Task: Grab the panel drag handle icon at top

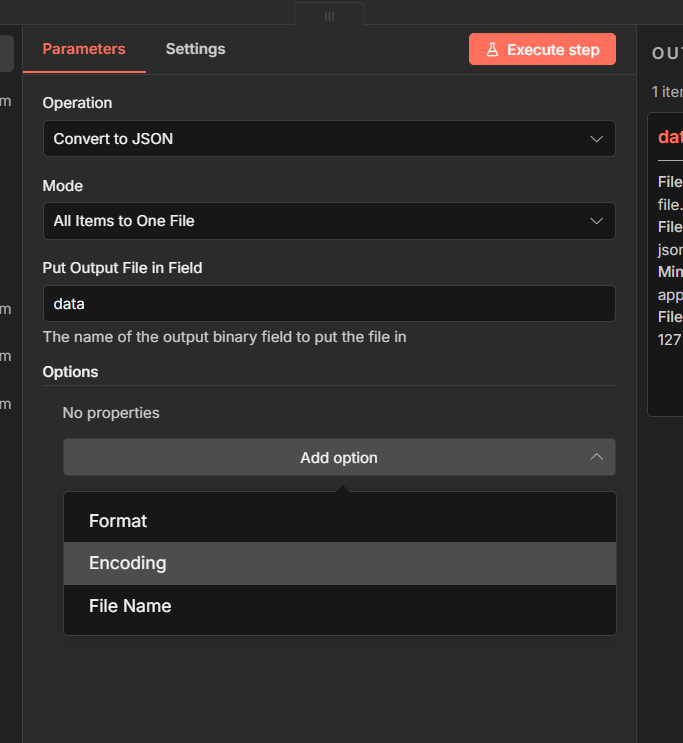Action: 329,16
